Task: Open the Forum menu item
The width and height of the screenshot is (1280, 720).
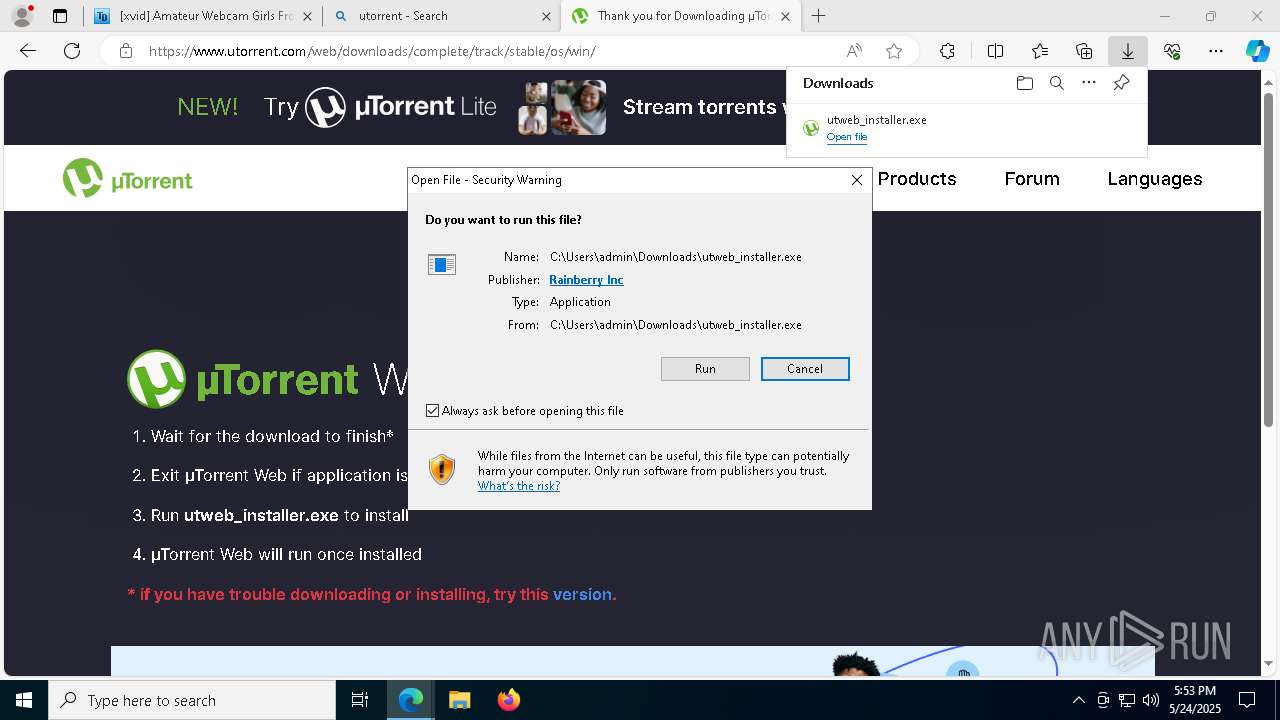Action: pyautogui.click(x=1032, y=179)
